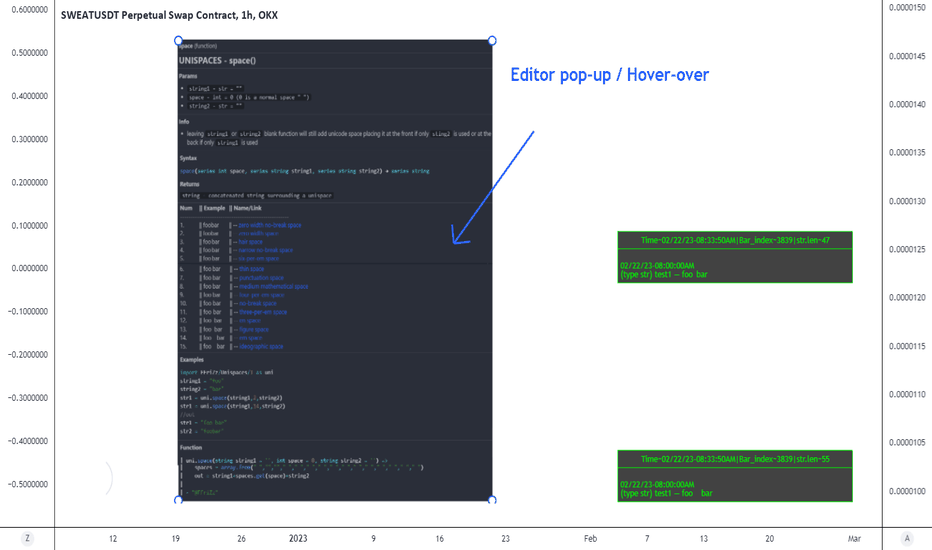Select the green label header ending 'str.len-47'
The image size is (932, 550).
point(735,240)
